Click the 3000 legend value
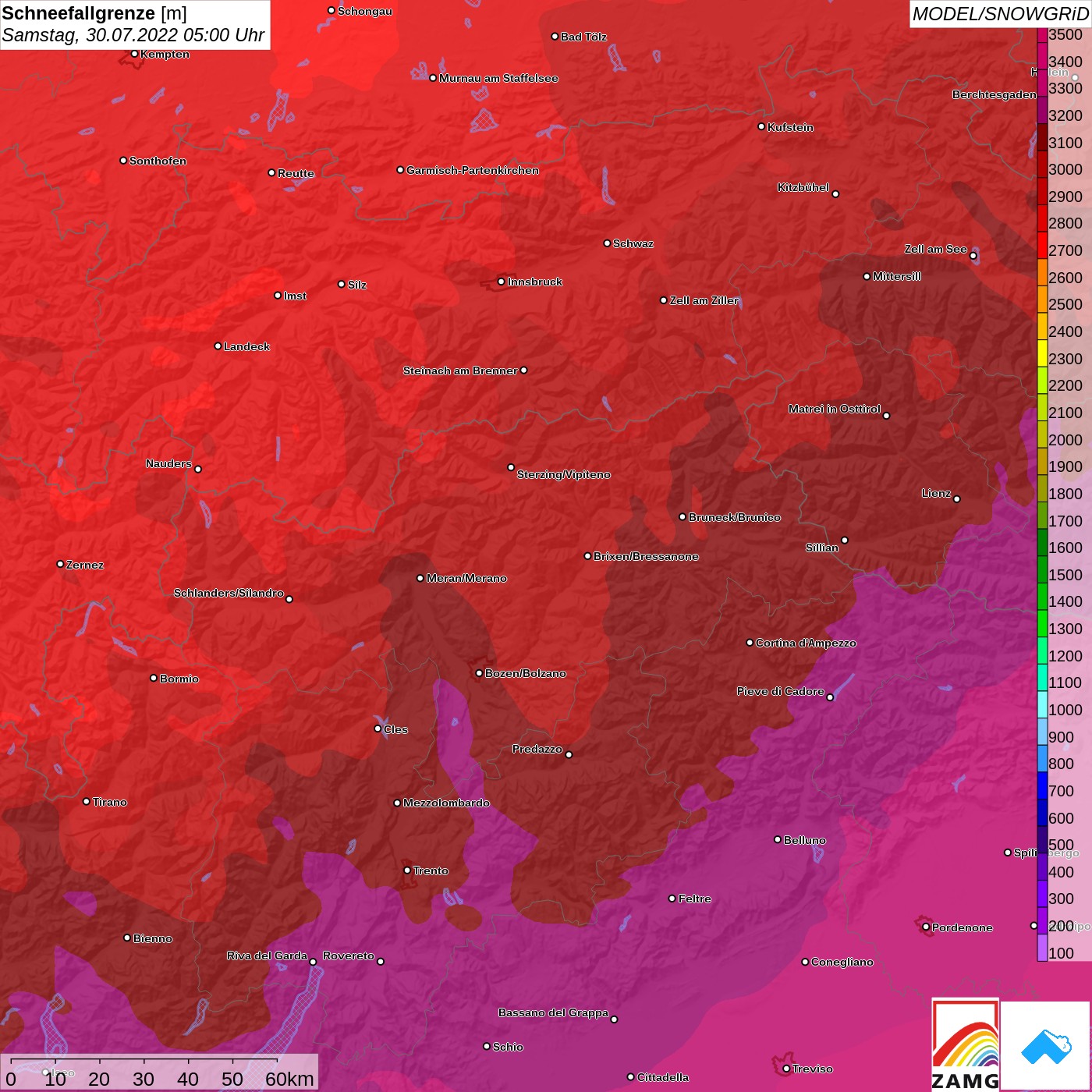The width and height of the screenshot is (1092, 1092). [1065, 169]
